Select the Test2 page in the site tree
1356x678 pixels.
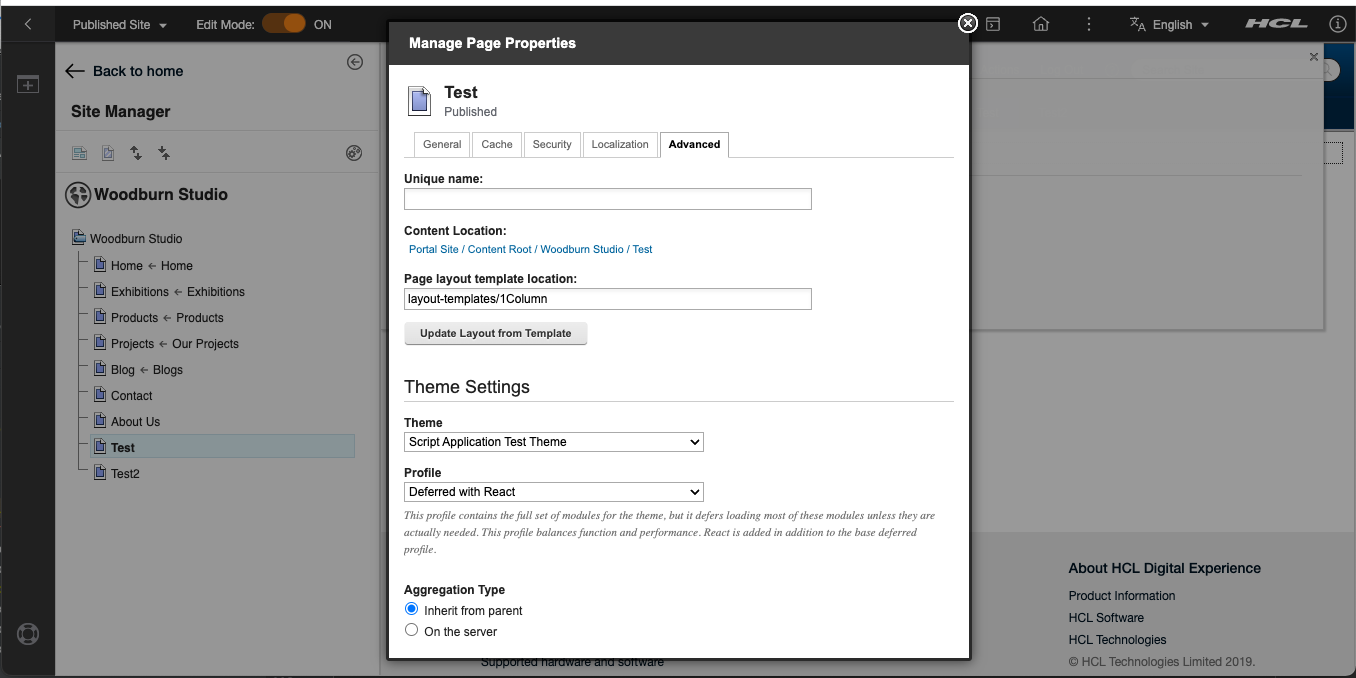126,473
